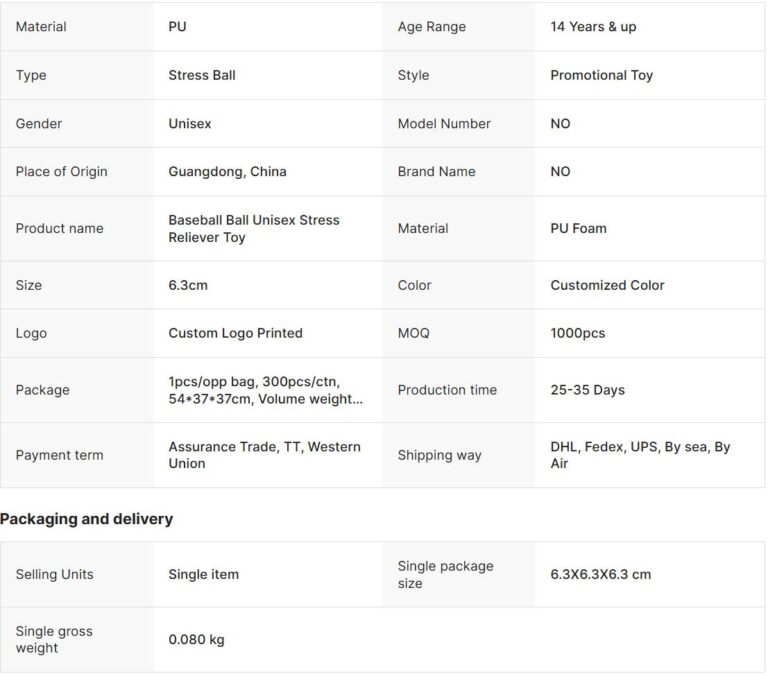Click the "14 Years & up" age value
Screen dimensions: 768x676
pyautogui.click(x=593, y=27)
